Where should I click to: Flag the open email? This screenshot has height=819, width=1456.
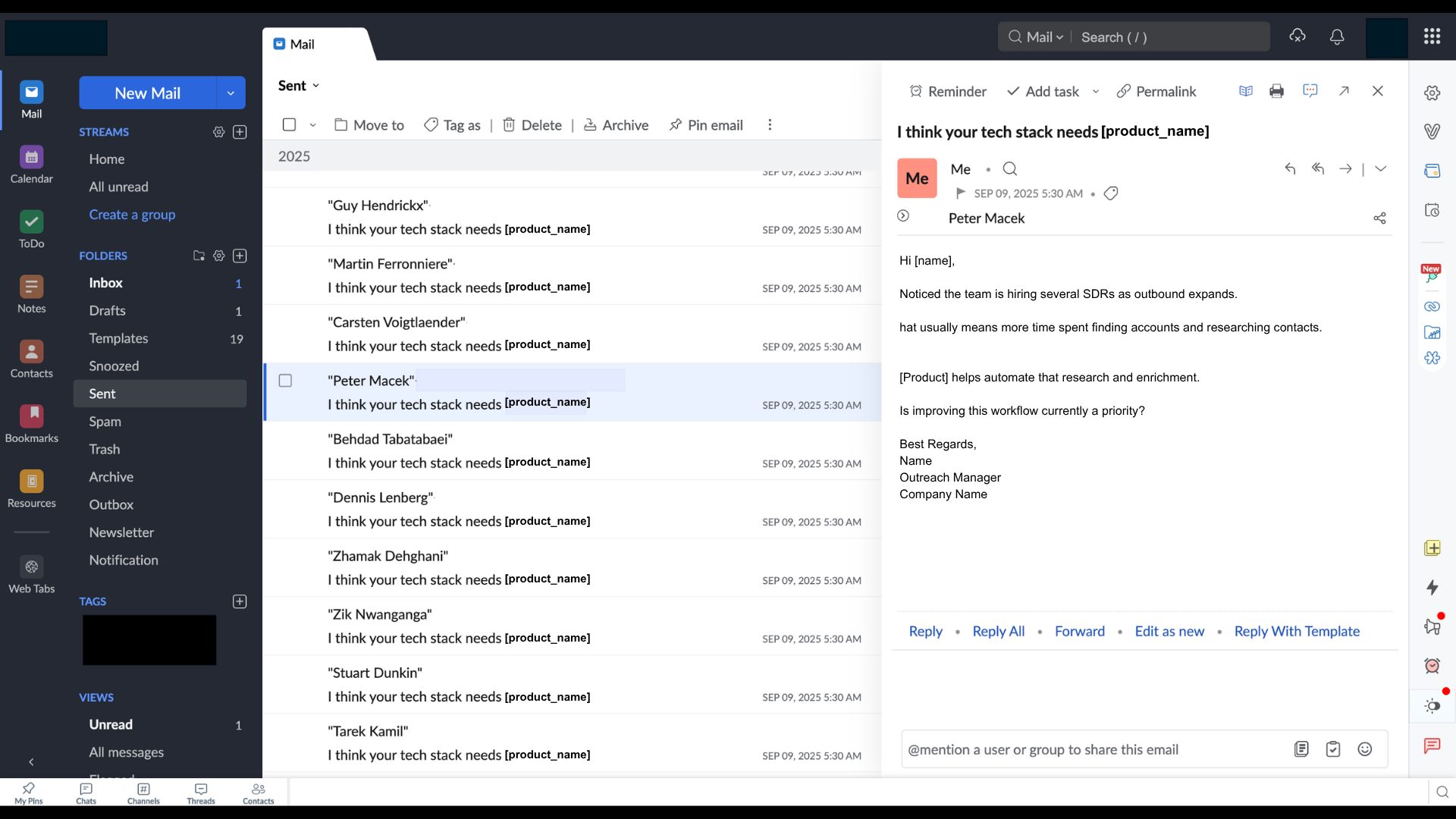point(960,193)
